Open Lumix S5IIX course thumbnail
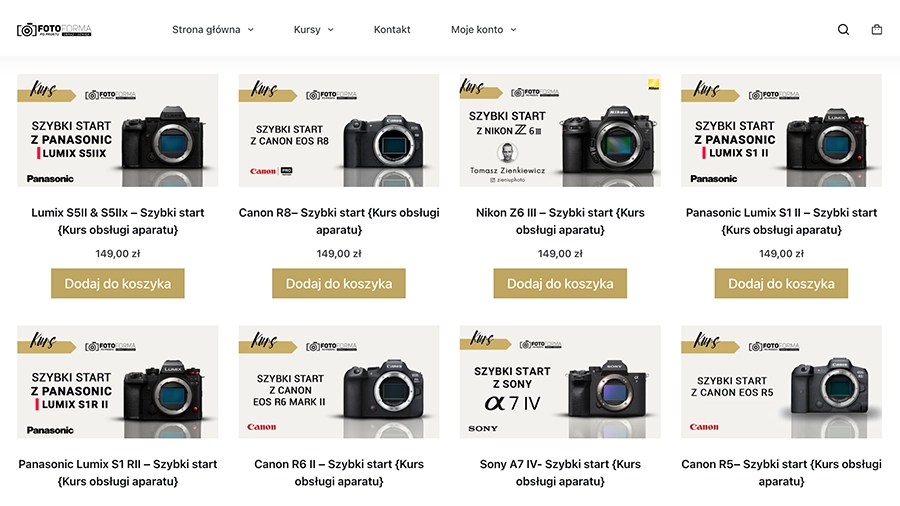900x506 pixels. pyautogui.click(x=118, y=130)
